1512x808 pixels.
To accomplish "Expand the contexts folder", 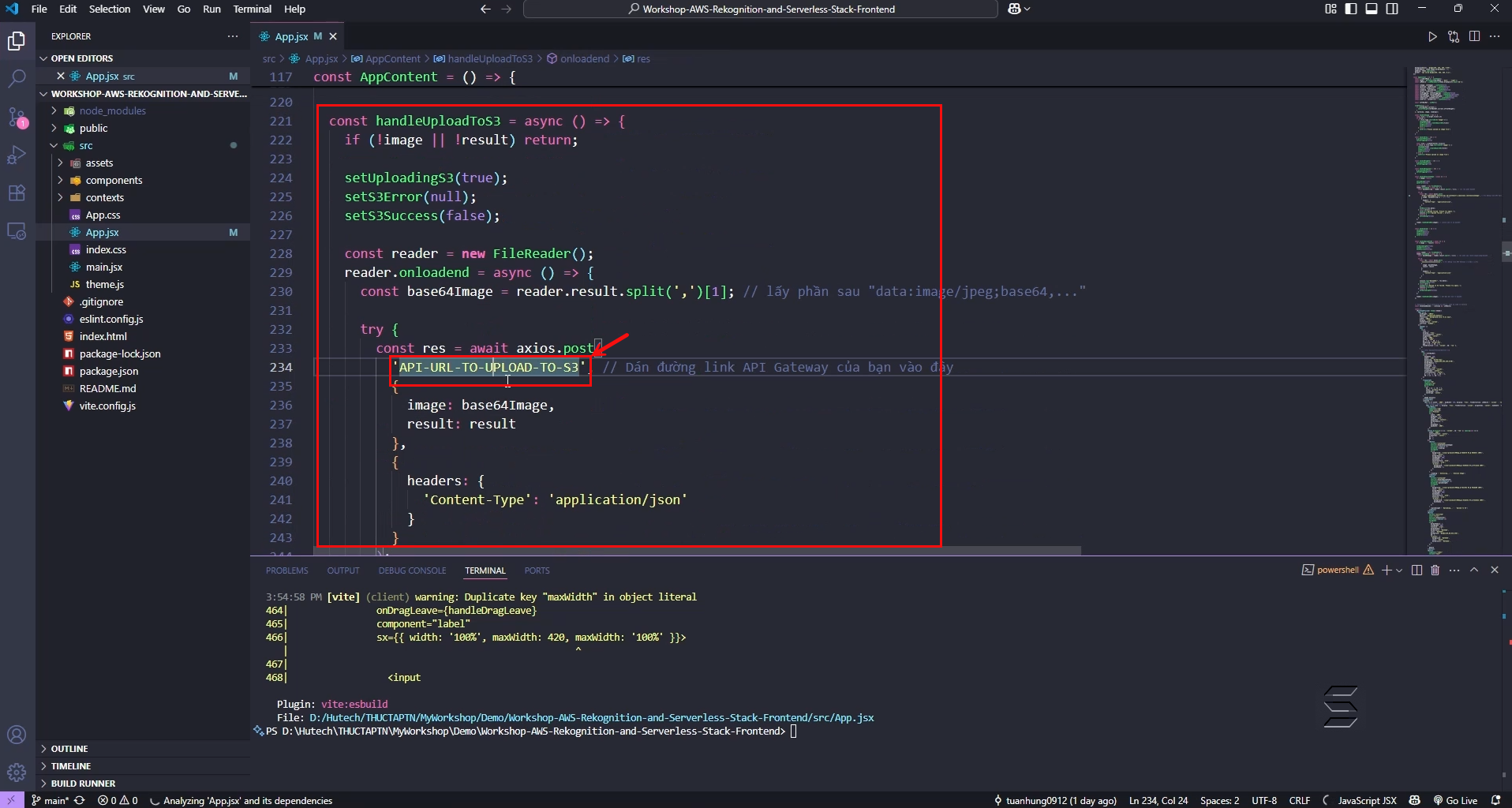I will click(60, 197).
